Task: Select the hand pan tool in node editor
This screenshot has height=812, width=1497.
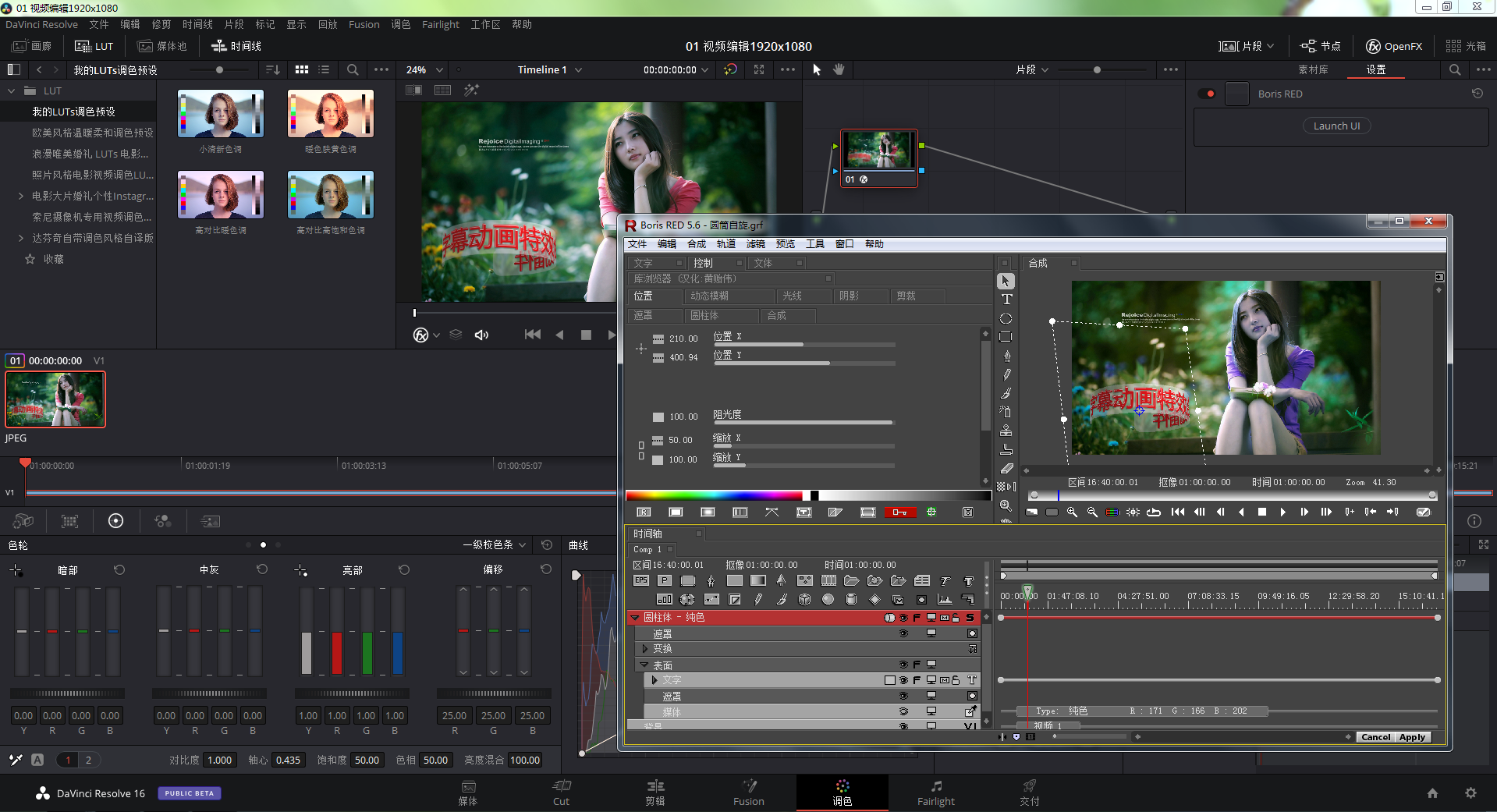Action: coord(839,69)
